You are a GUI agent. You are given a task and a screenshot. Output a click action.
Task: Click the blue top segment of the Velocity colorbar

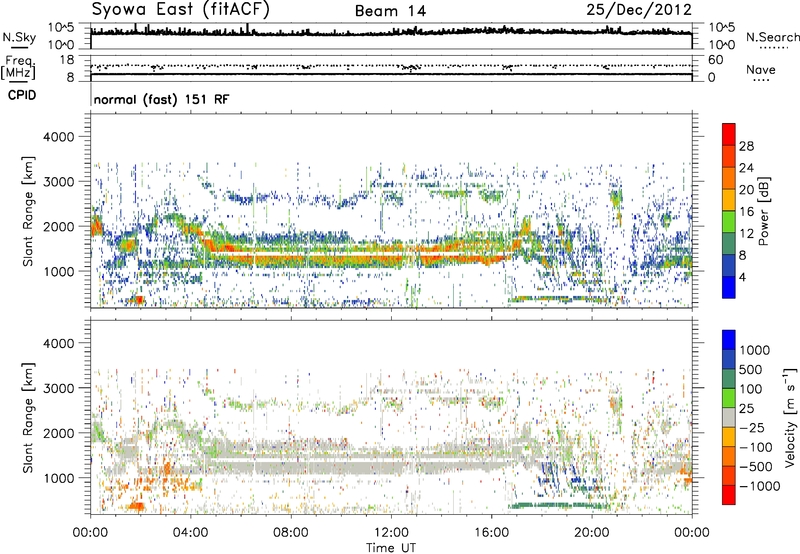click(729, 340)
